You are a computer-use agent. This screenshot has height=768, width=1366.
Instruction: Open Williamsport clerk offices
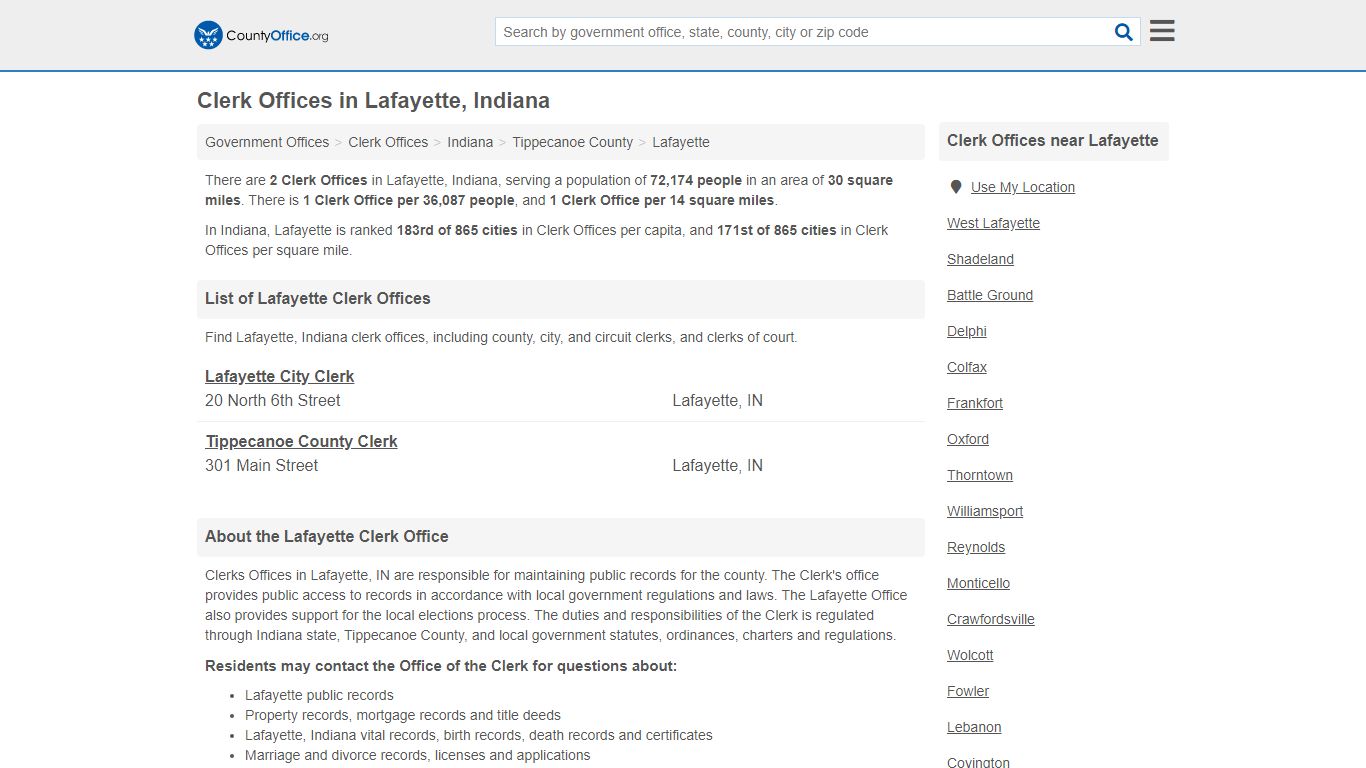click(x=985, y=511)
